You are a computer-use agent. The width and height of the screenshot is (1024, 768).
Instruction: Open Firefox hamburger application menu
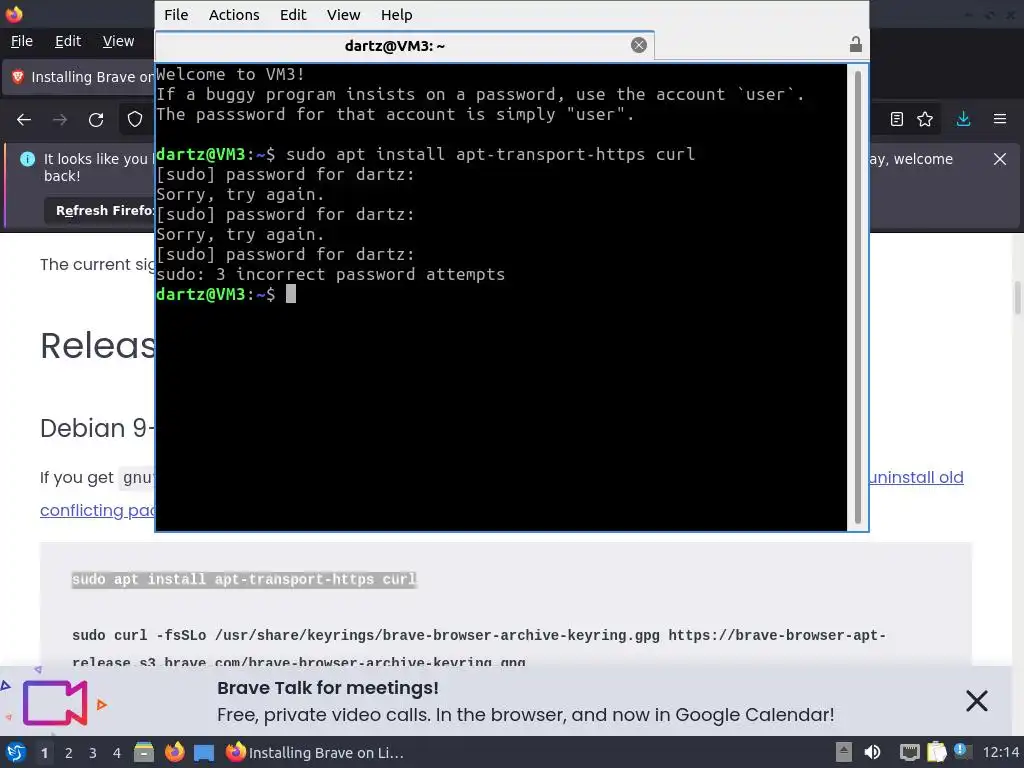pos(1000,119)
